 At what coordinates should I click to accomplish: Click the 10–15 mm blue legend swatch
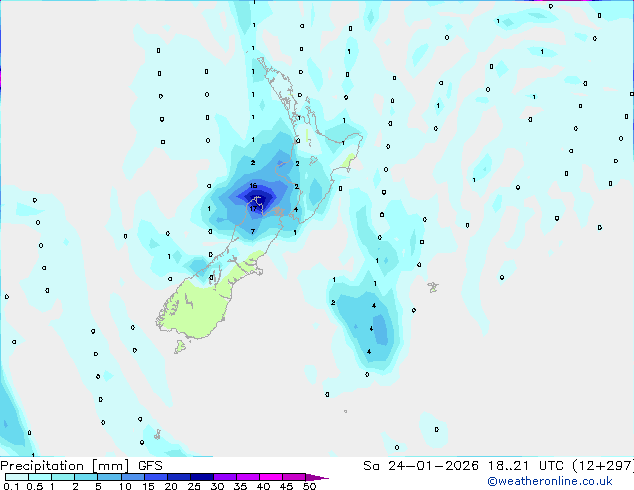[x=133, y=477]
